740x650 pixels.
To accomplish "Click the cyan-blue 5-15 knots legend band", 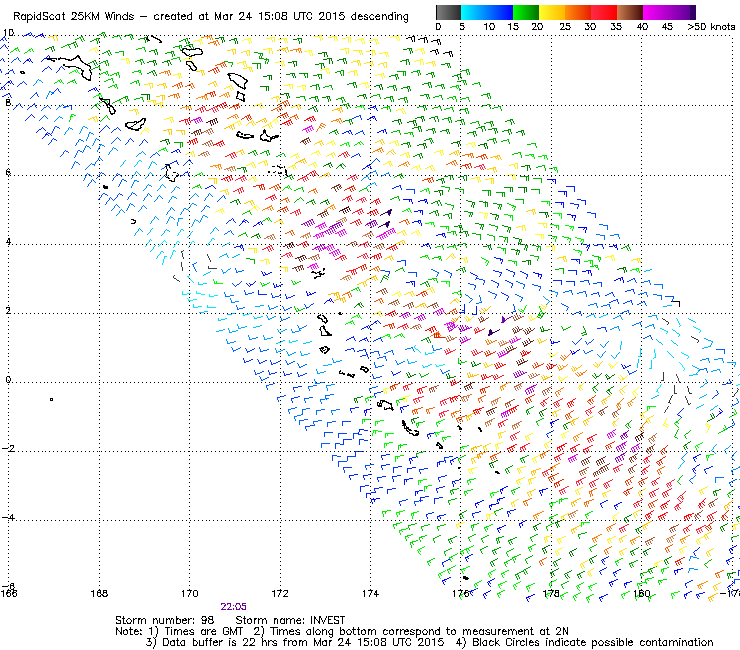I will pyautogui.click(x=487, y=12).
